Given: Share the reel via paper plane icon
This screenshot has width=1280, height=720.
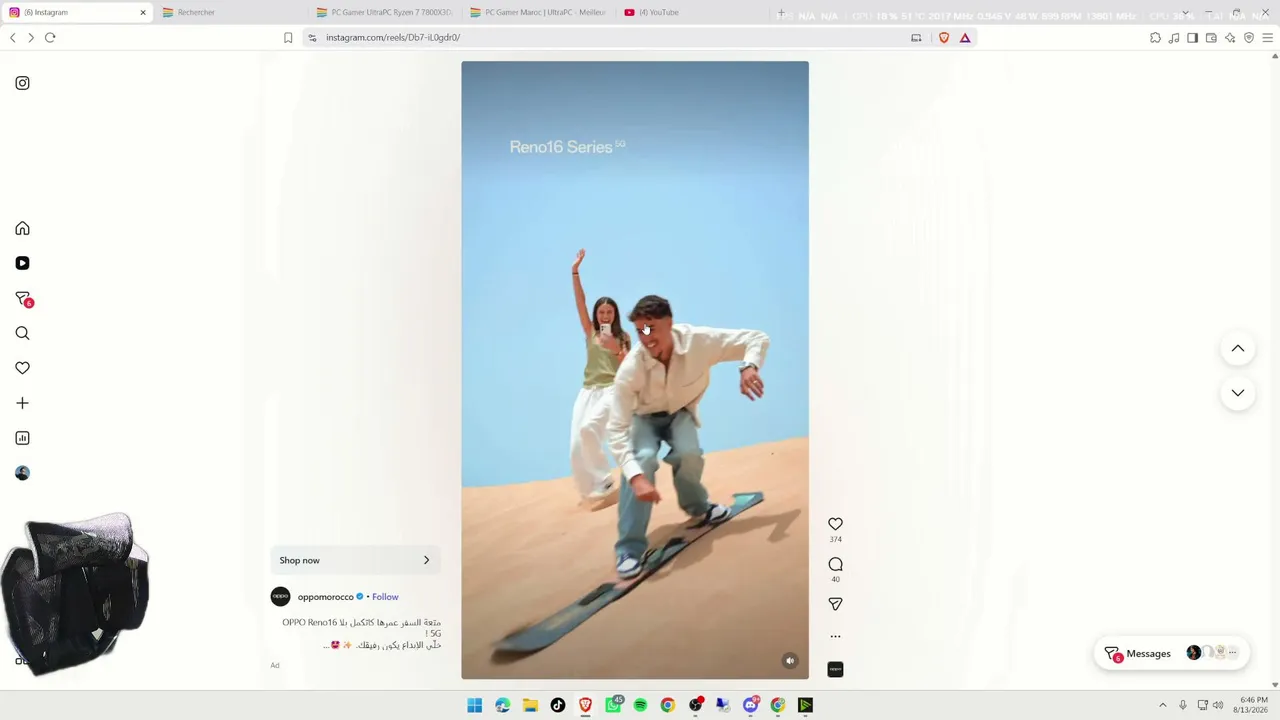Looking at the screenshot, I should click(x=835, y=604).
